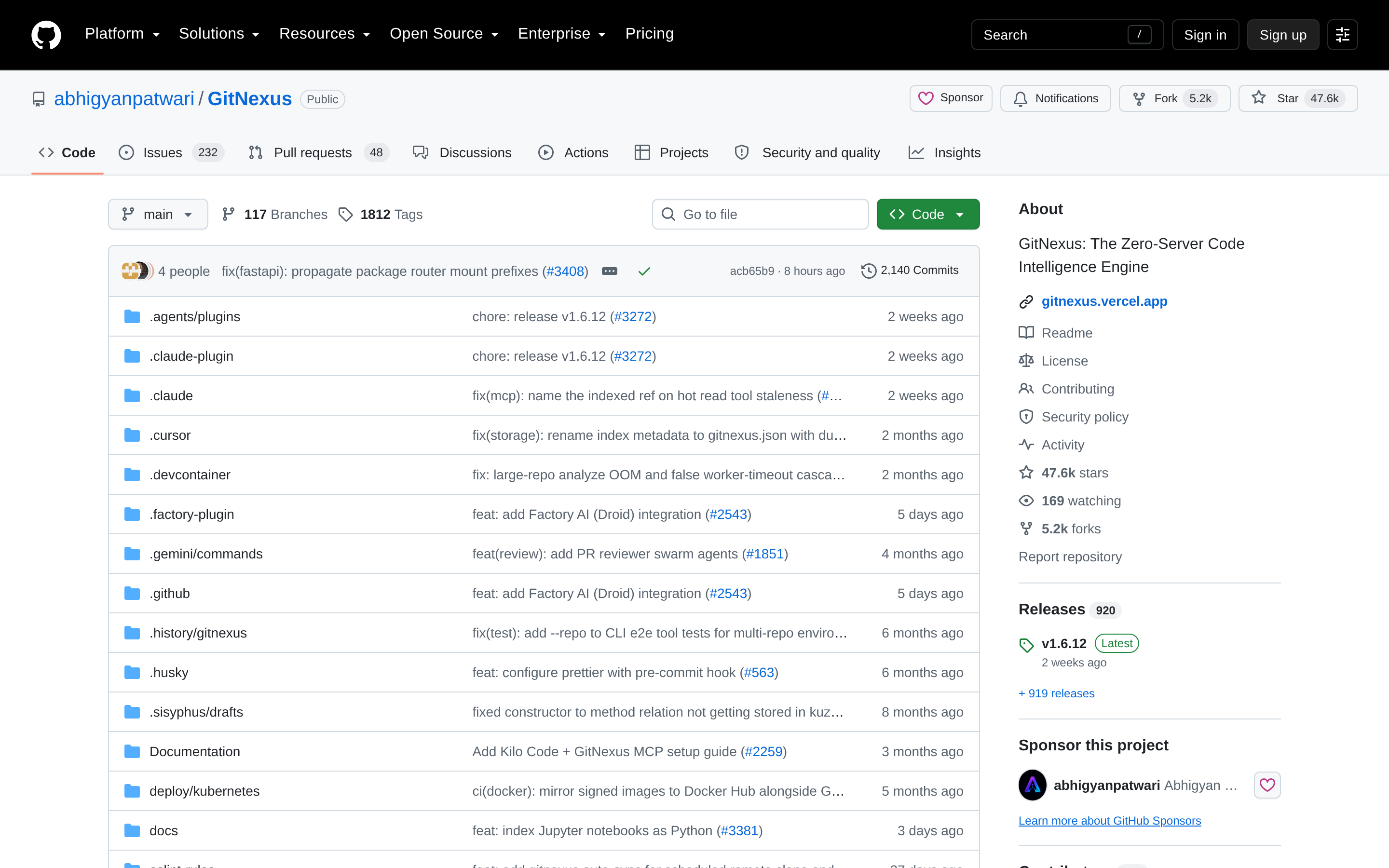The image size is (1389, 868).
Task: Open pull request #3408 link
Action: click(565, 271)
